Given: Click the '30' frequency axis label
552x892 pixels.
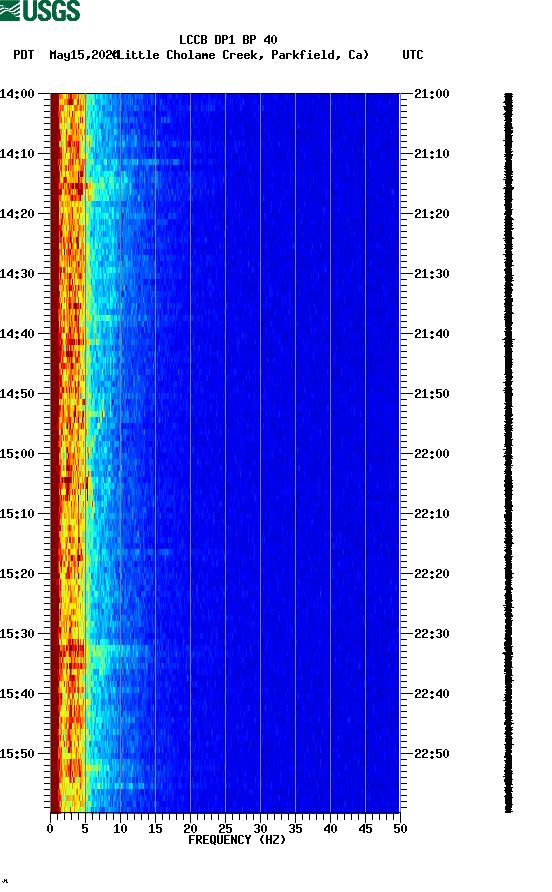Looking at the screenshot, I should point(260,829).
